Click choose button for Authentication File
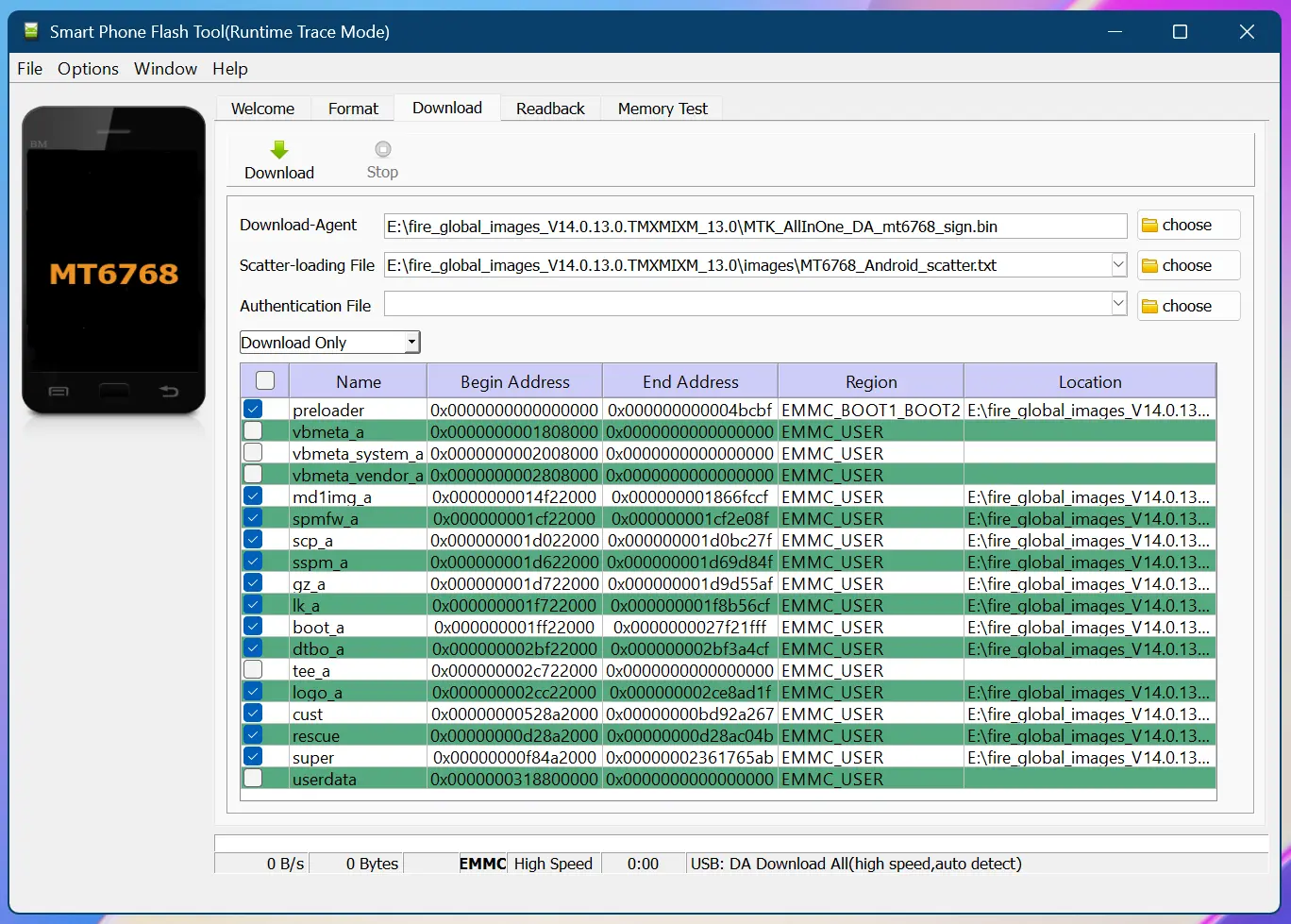The width and height of the screenshot is (1291, 924). pyautogui.click(x=1188, y=306)
